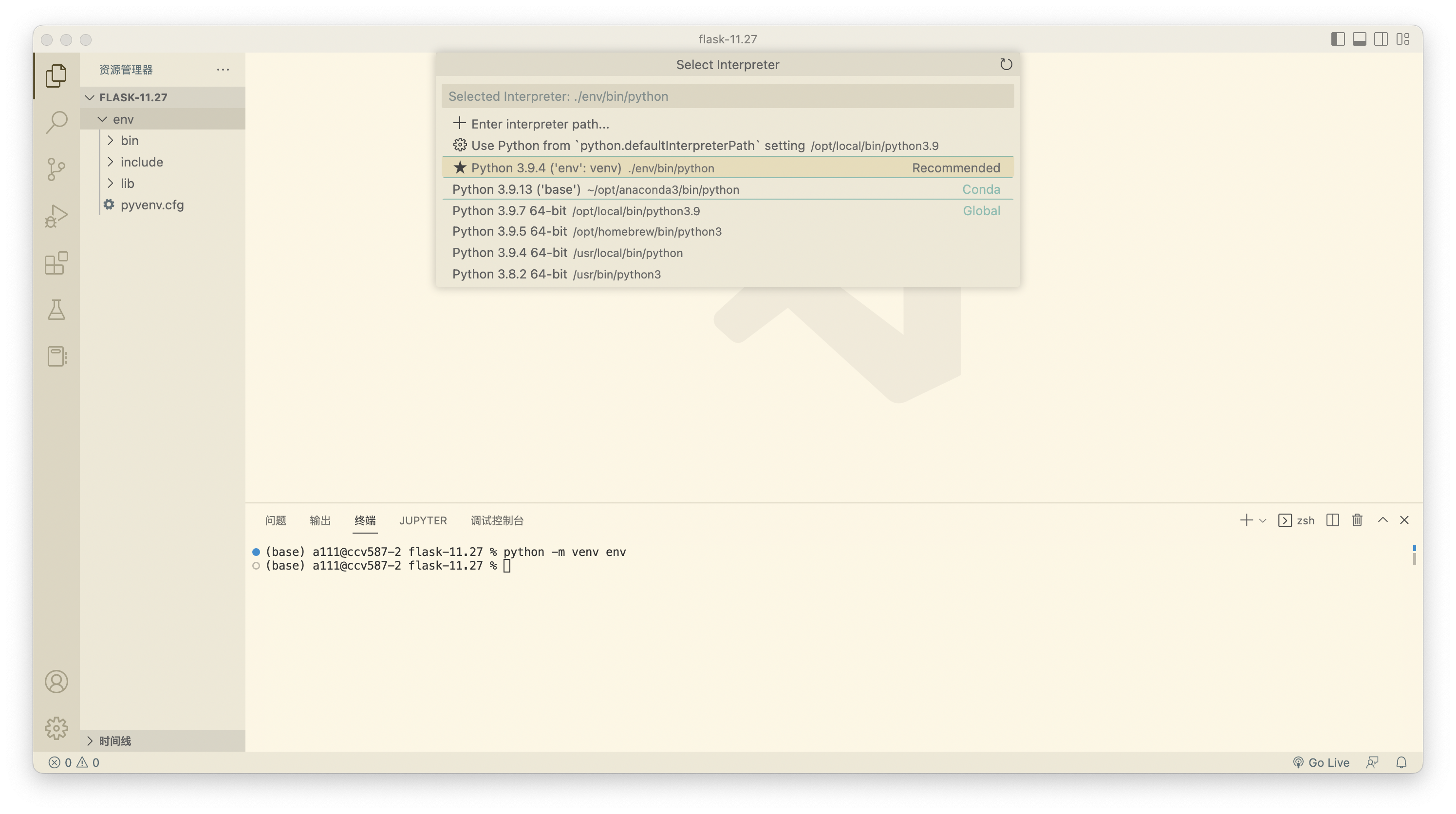Screen dimensions: 1456x814
Task: Select Python 3.9.5 homebrew interpreter
Action: click(728, 232)
